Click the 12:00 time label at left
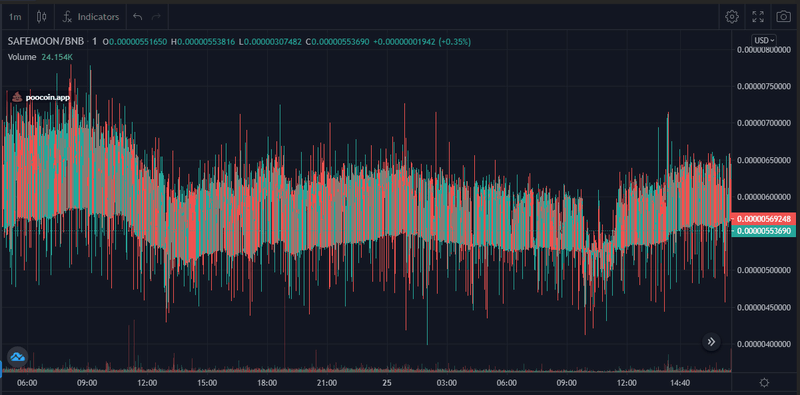Image resolution: width=800 pixels, height=395 pixels. coord(147,383)
